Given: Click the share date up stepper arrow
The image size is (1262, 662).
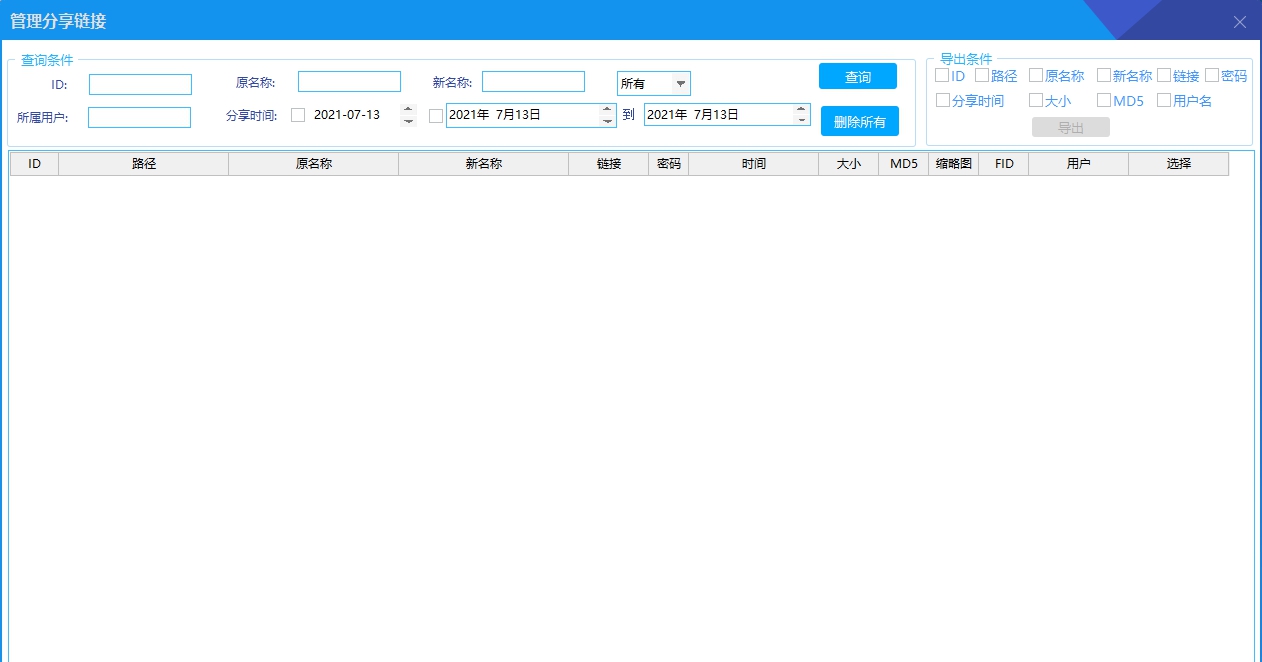Looking at the screenshot, I should pos(408,110).
